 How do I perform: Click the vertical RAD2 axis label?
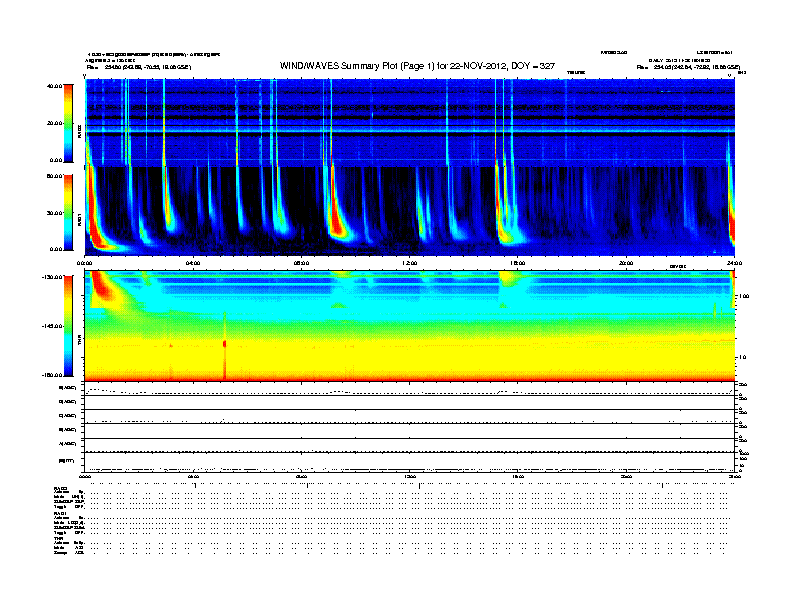click(x=79, y=131)
